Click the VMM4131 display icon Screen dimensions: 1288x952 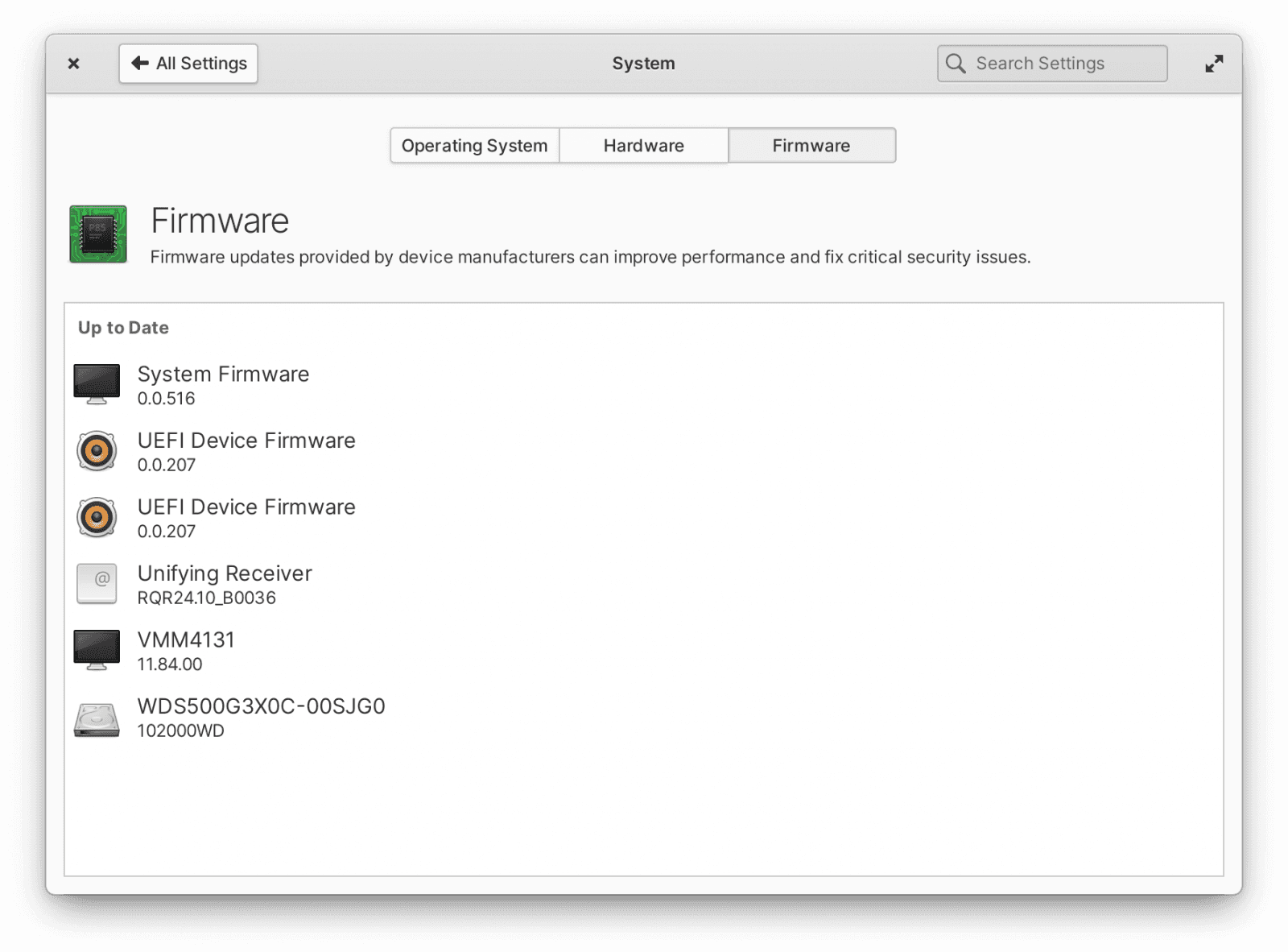pos(96,649)
